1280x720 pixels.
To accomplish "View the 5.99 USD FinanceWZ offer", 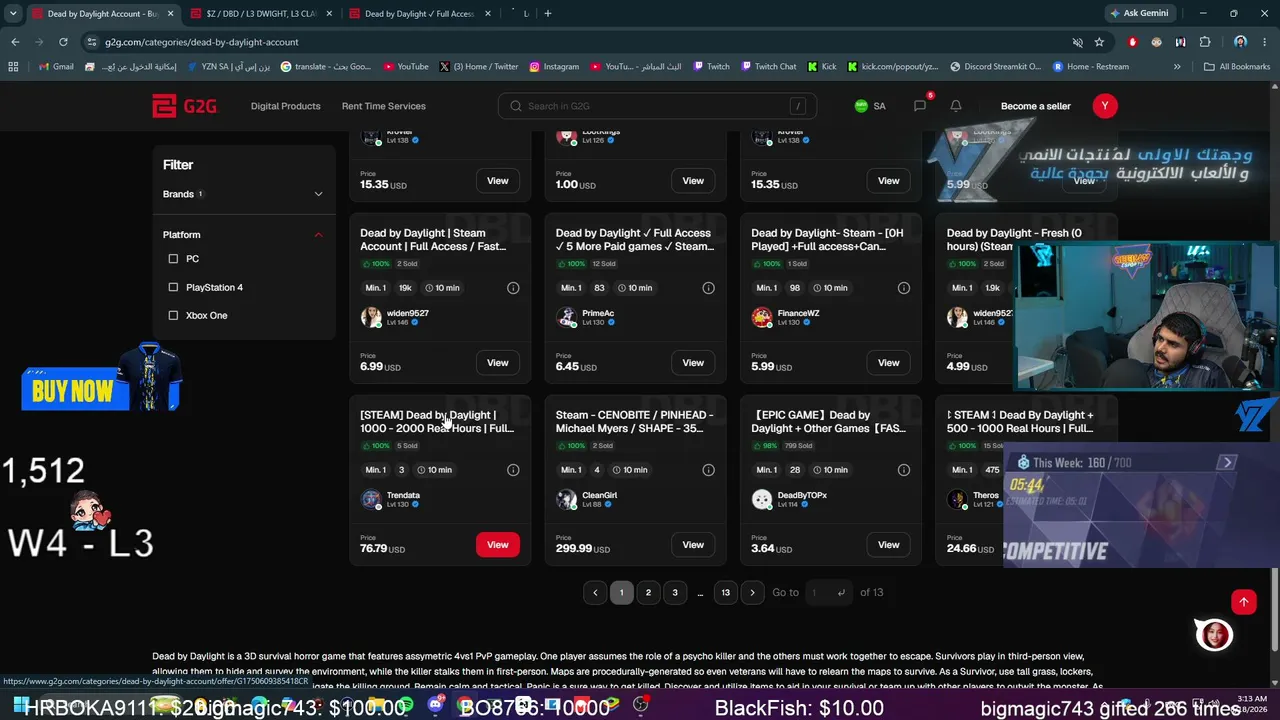I will point(889,363).
